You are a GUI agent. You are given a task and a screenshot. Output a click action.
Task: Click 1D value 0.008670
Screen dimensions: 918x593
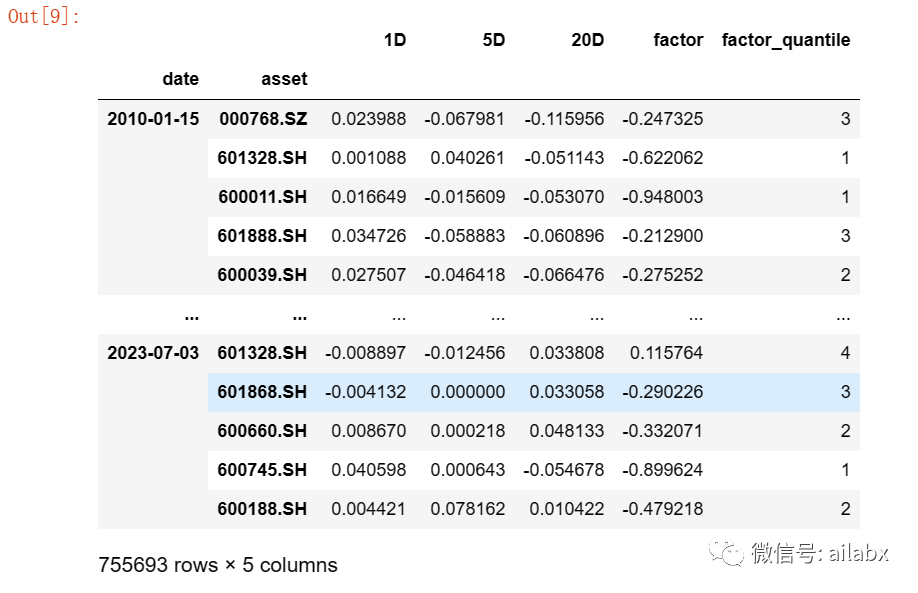click(x=368, y=431)
